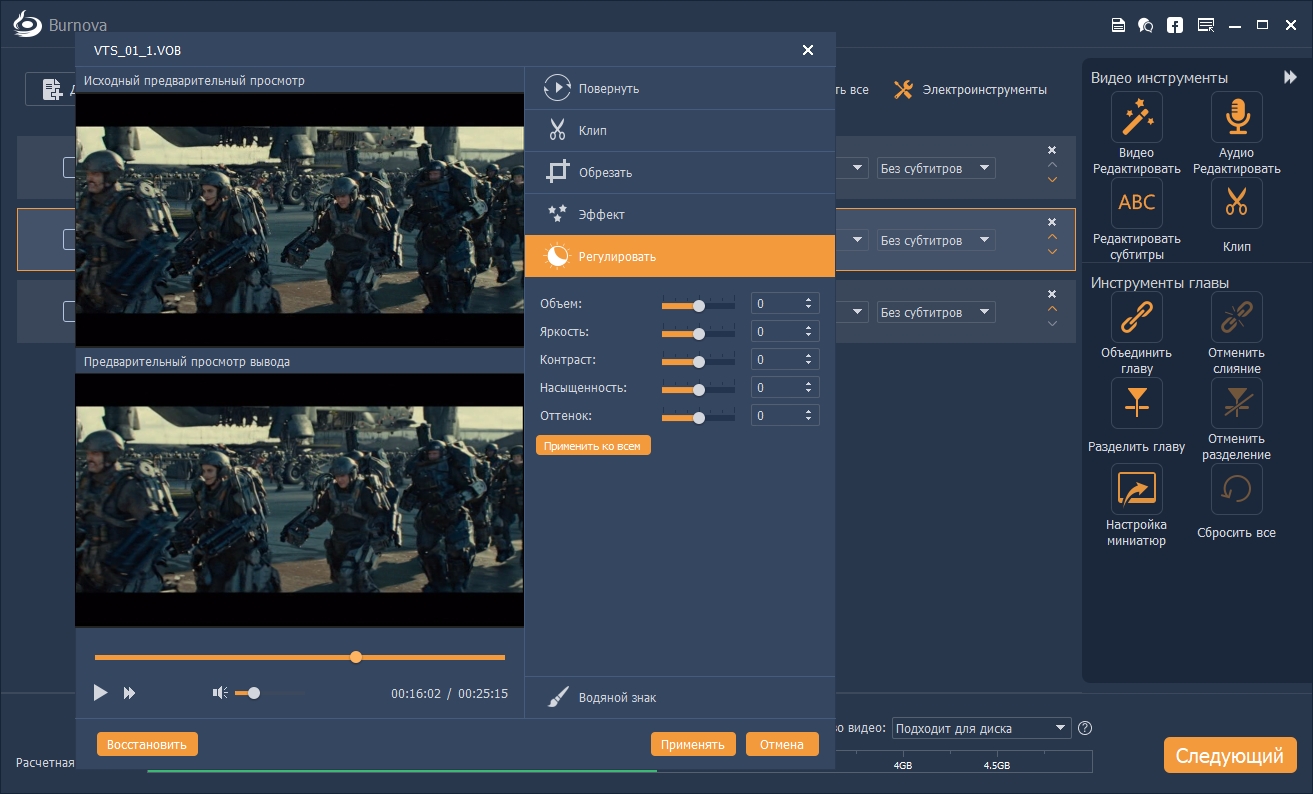This screenshot has height=794, width=1313.
Task: Open the Клип section in edit dialog
Action: pyautogui.click(x=680, y=131)
